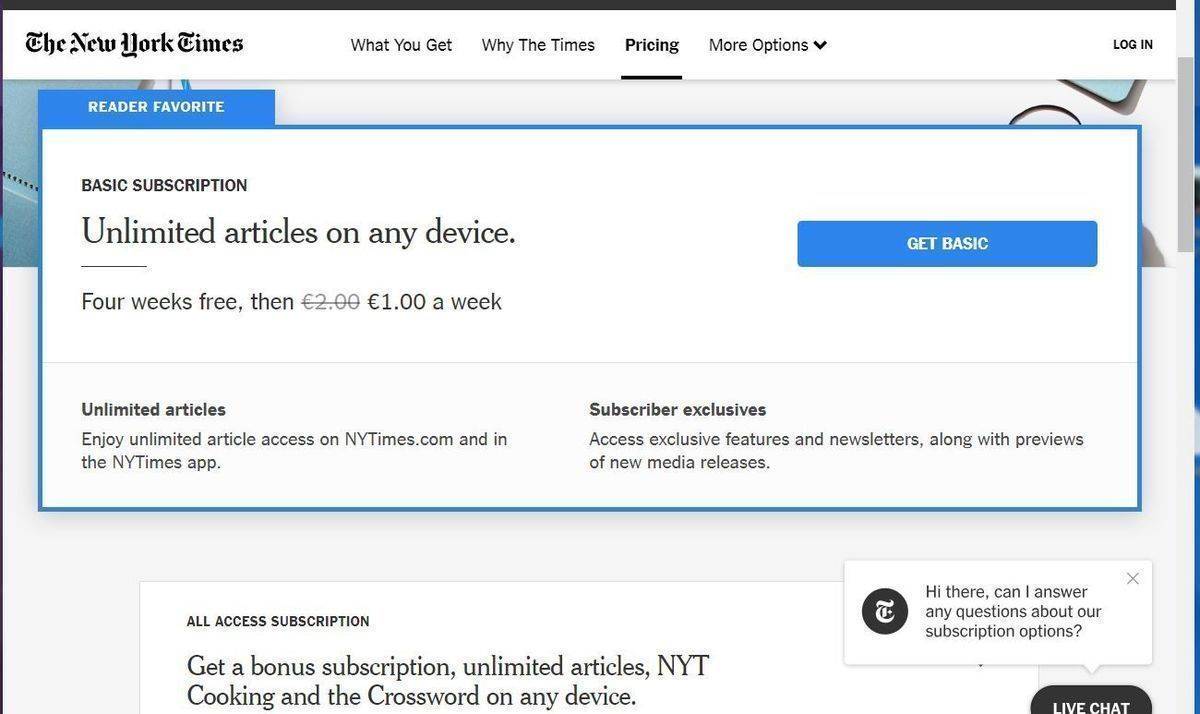Click the ALL ACCESS SUBSCRIPTION label
The width and height of the screenshot is (1200, 714).
click(278, 621)
